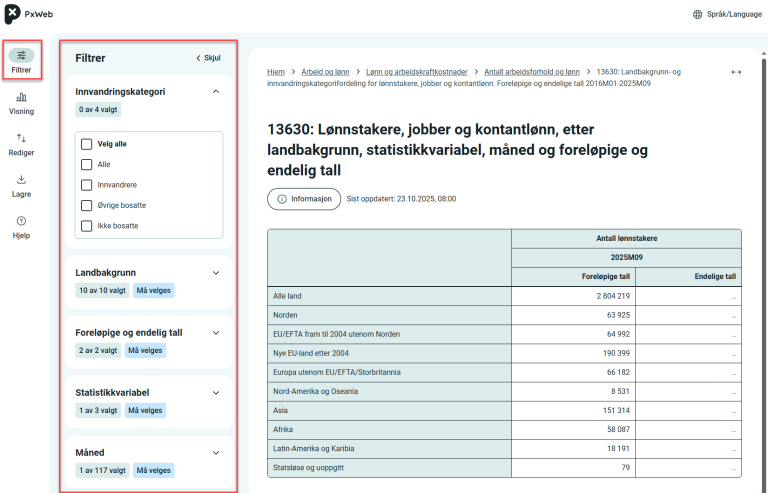Open Lønn og arbeidskraftkostnader breadcrumb link
Screen dimensions: 768x493
[417, 72]
